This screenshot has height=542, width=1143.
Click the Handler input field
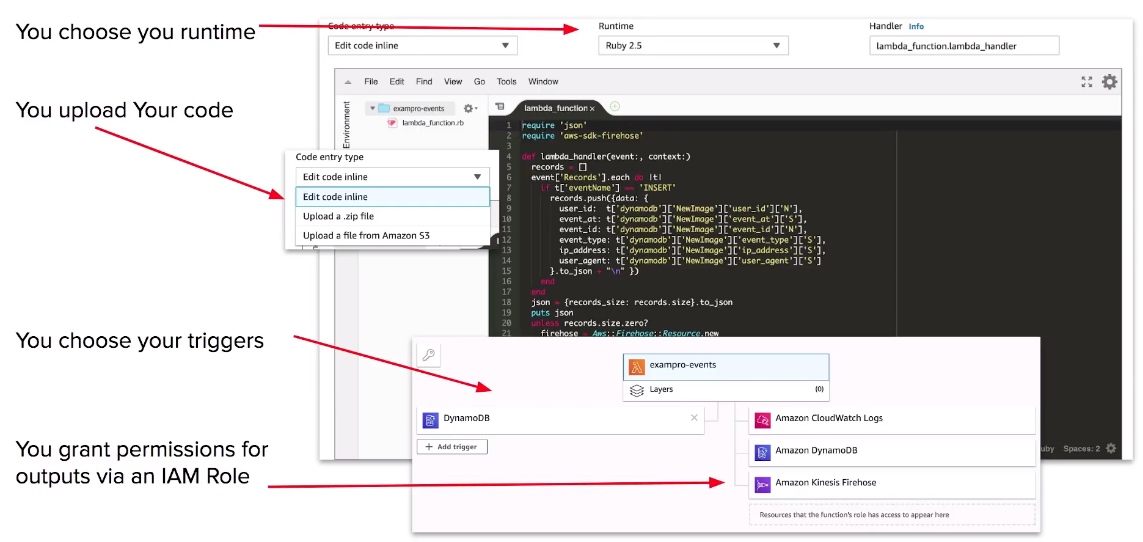[964, 45]
